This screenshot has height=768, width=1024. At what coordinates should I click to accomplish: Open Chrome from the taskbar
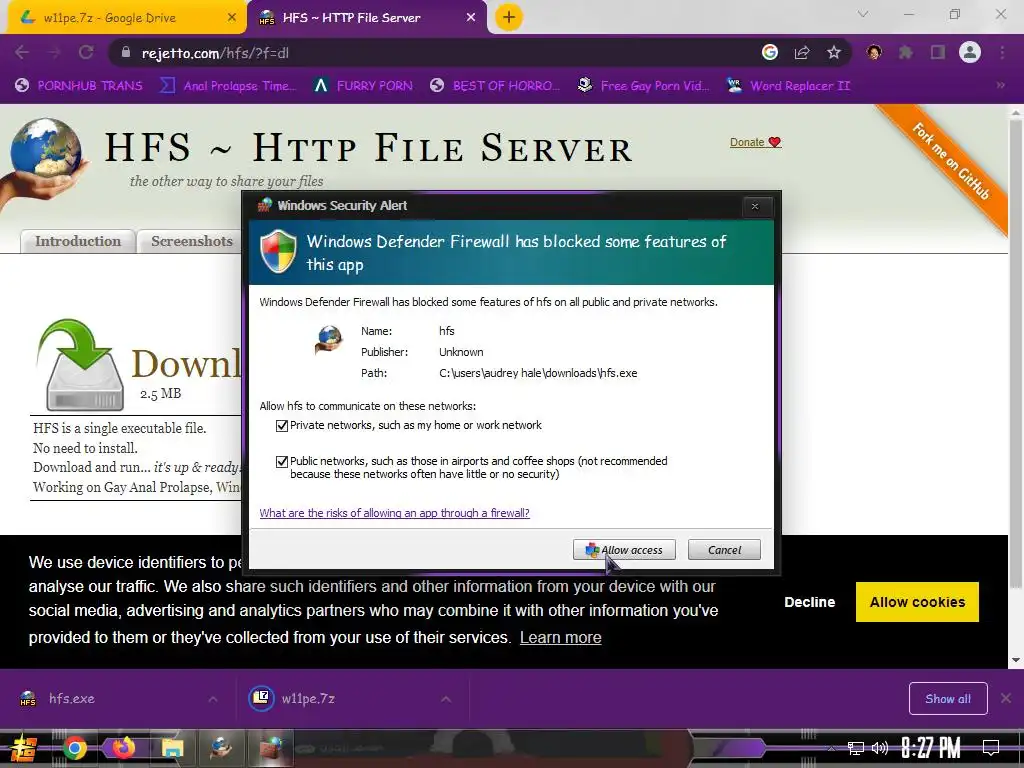(x=74, y=748)
